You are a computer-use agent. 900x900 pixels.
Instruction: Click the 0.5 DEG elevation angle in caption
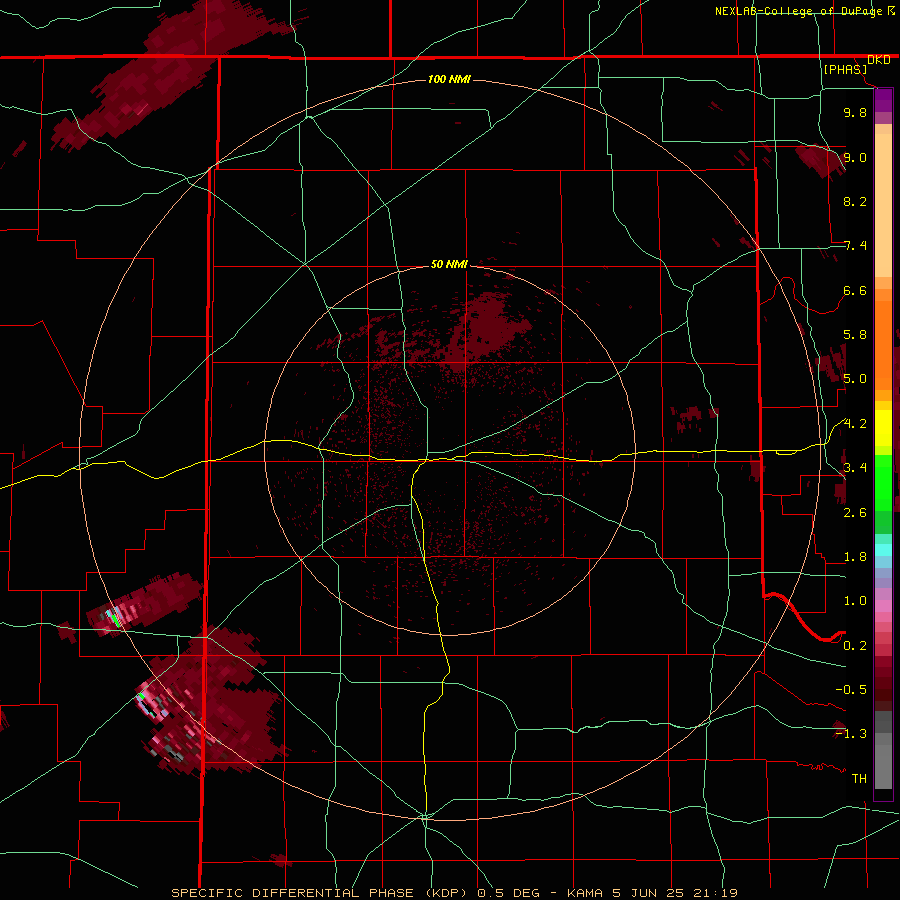tap(507, 893)
